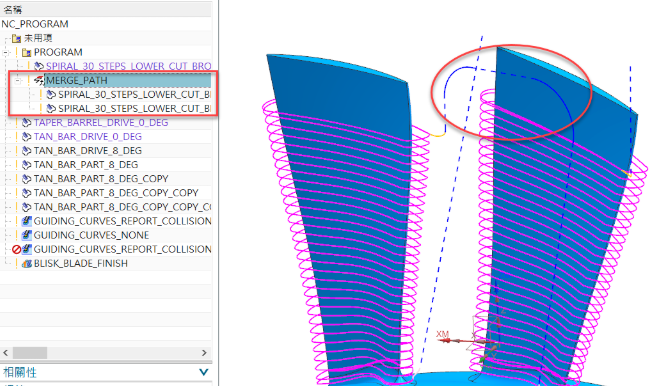Click the red prohibited status icon
This screenshot has height=386, width=668.
[16, 249]
